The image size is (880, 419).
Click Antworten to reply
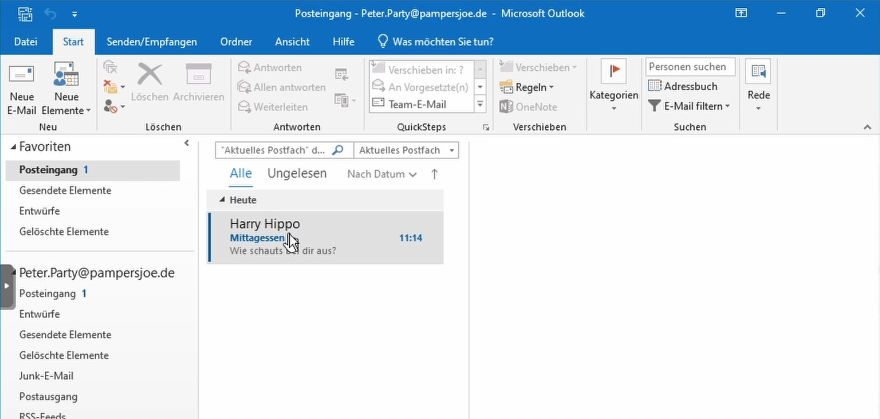coord(270,67)
